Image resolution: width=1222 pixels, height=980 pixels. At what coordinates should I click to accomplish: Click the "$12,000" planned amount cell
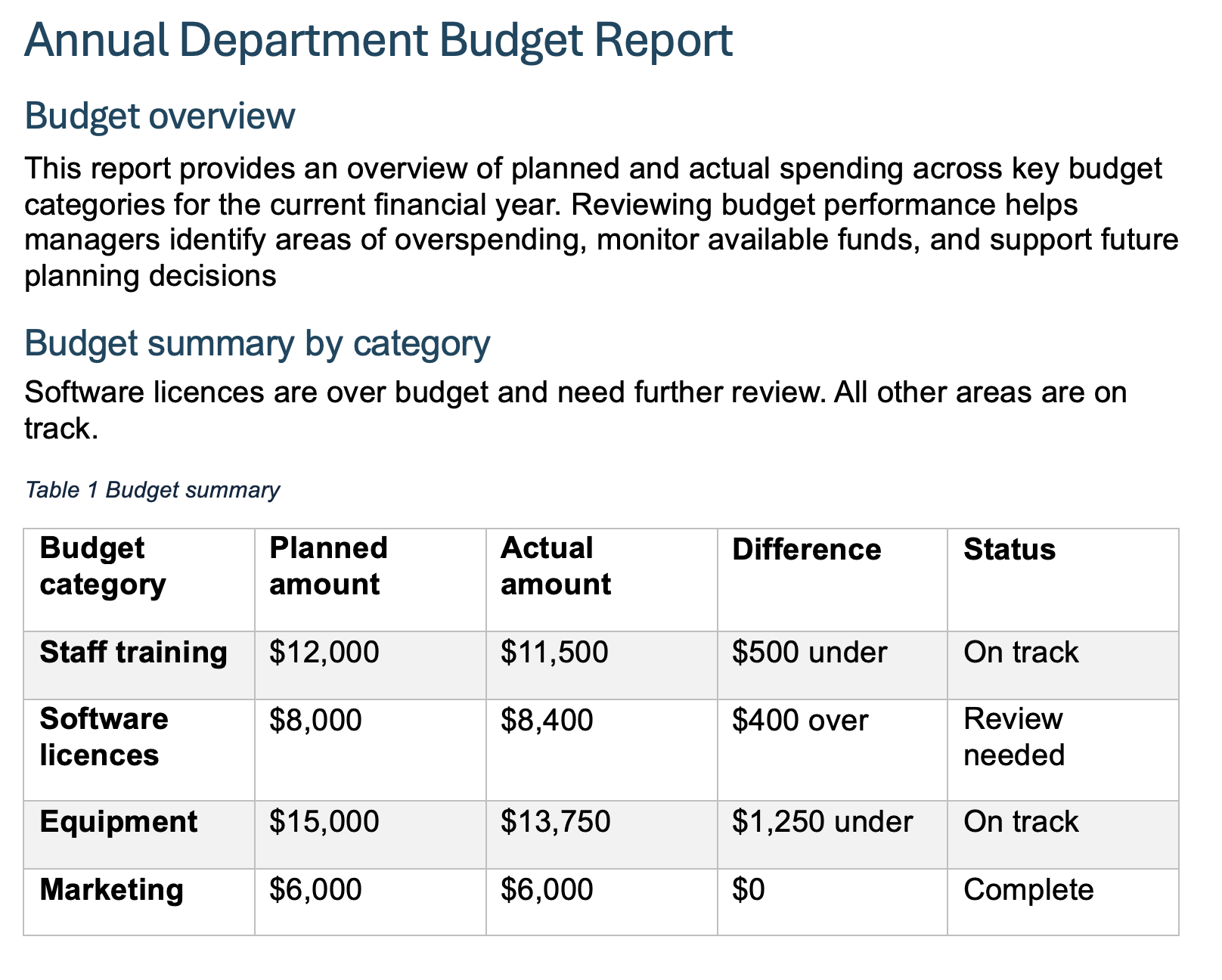pyautogui.click(x=371, y=665)
